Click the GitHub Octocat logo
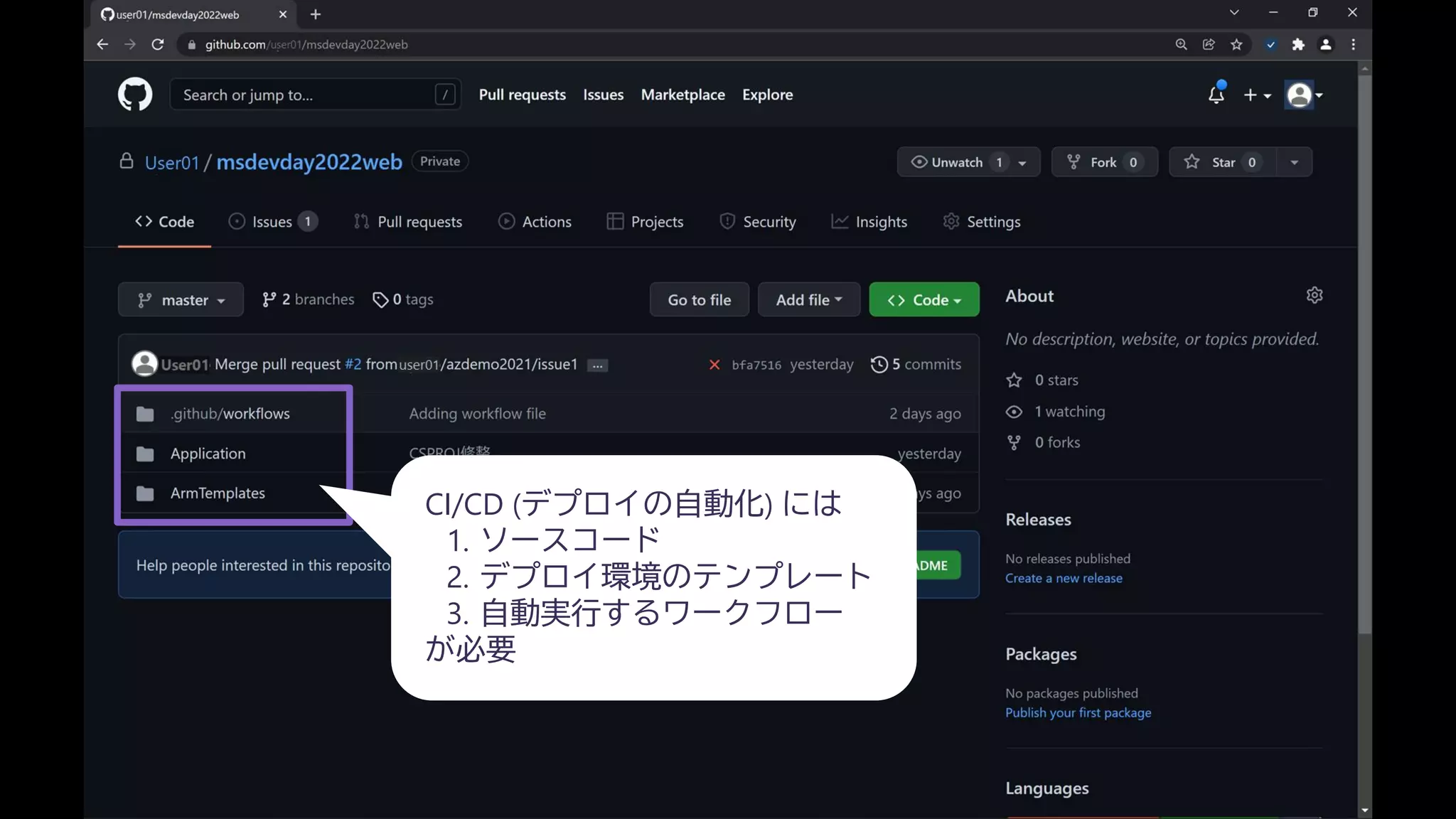The width and height of the screenshot is (1456, 819). (x=135, y=95)
